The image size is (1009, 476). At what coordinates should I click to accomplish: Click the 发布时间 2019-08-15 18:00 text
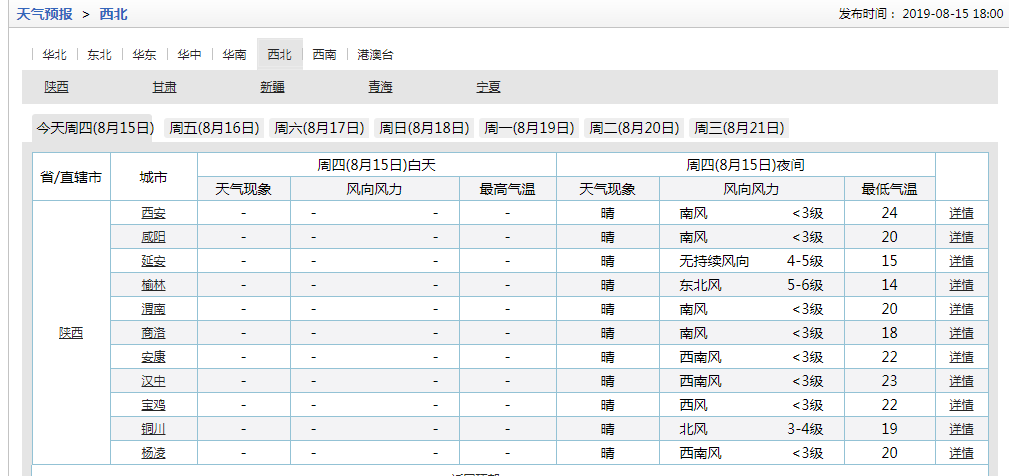point(920,14)
